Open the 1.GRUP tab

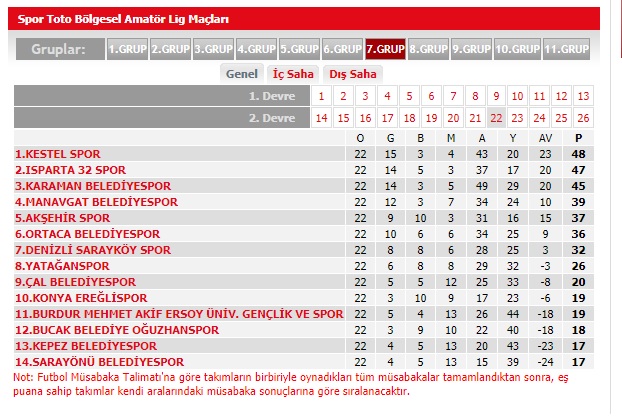(126, 48)
